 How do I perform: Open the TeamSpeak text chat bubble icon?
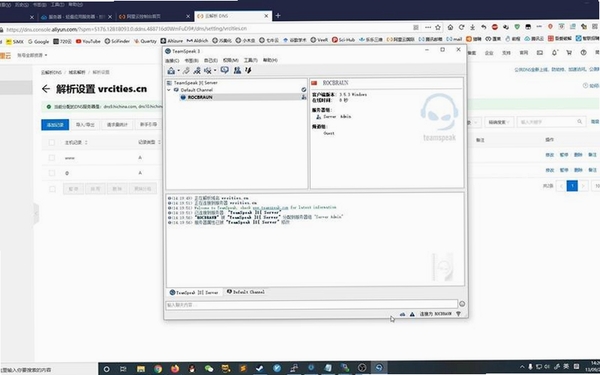225,70
